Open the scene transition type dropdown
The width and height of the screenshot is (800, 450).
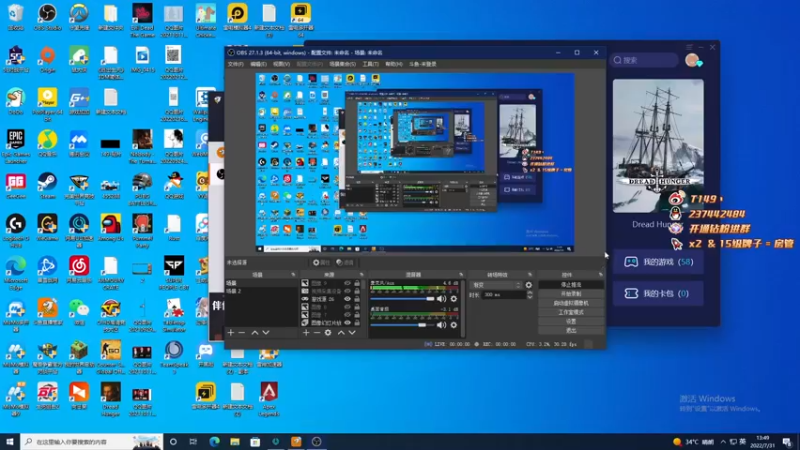(x=496, y=285)
